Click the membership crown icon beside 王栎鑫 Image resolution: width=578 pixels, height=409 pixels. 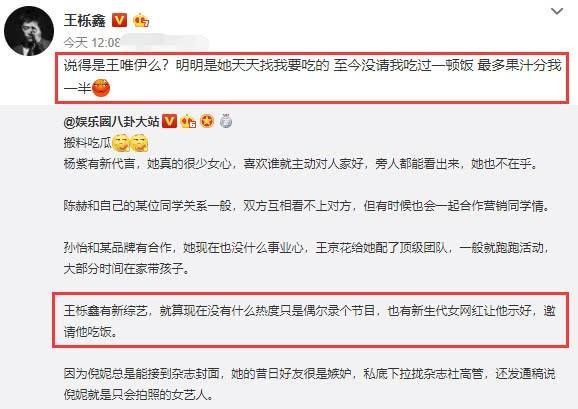pyautogui.click(x=141, y=20)
